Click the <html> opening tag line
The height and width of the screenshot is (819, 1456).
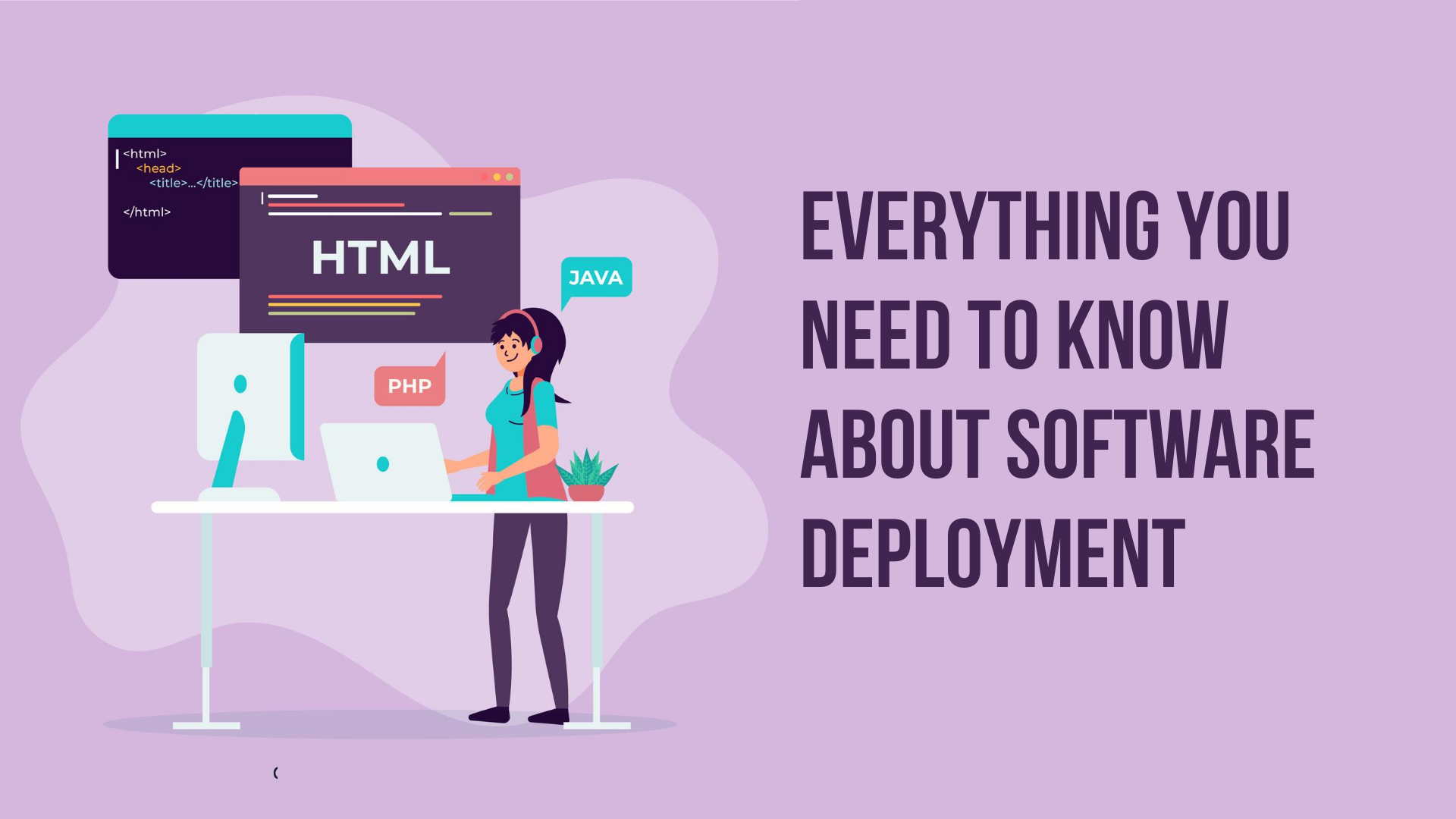145,154
